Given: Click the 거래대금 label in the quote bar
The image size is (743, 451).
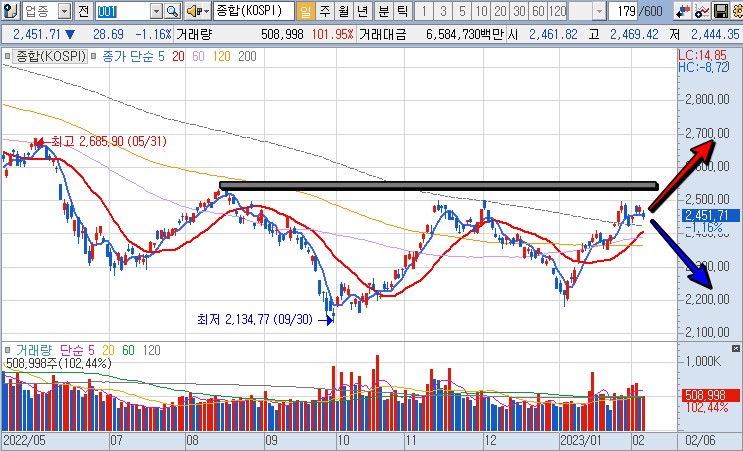Looking at the screenshot, I should pyautogui.click(x=382, y=34).
